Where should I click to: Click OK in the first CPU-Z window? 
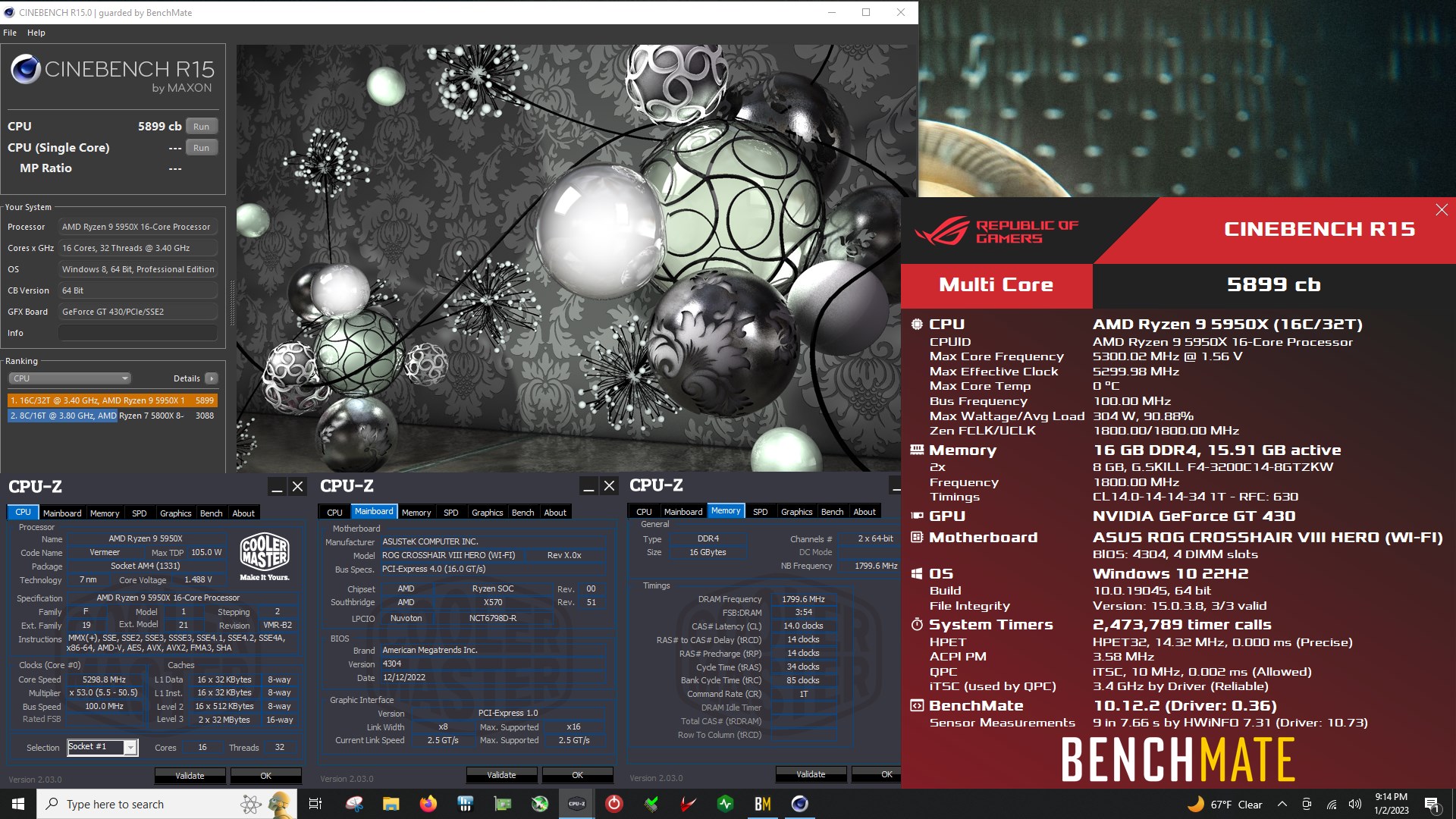[266, 776]
